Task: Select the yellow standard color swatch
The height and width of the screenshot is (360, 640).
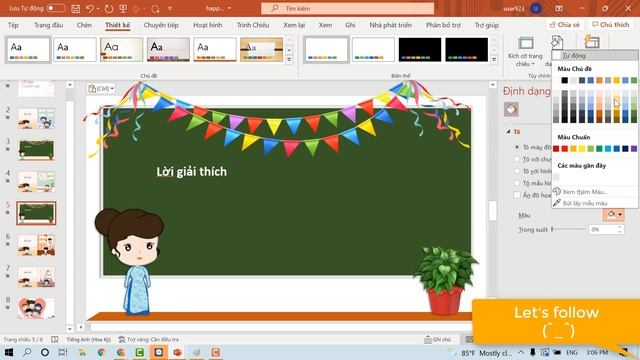Action: (x=582, y=149)
